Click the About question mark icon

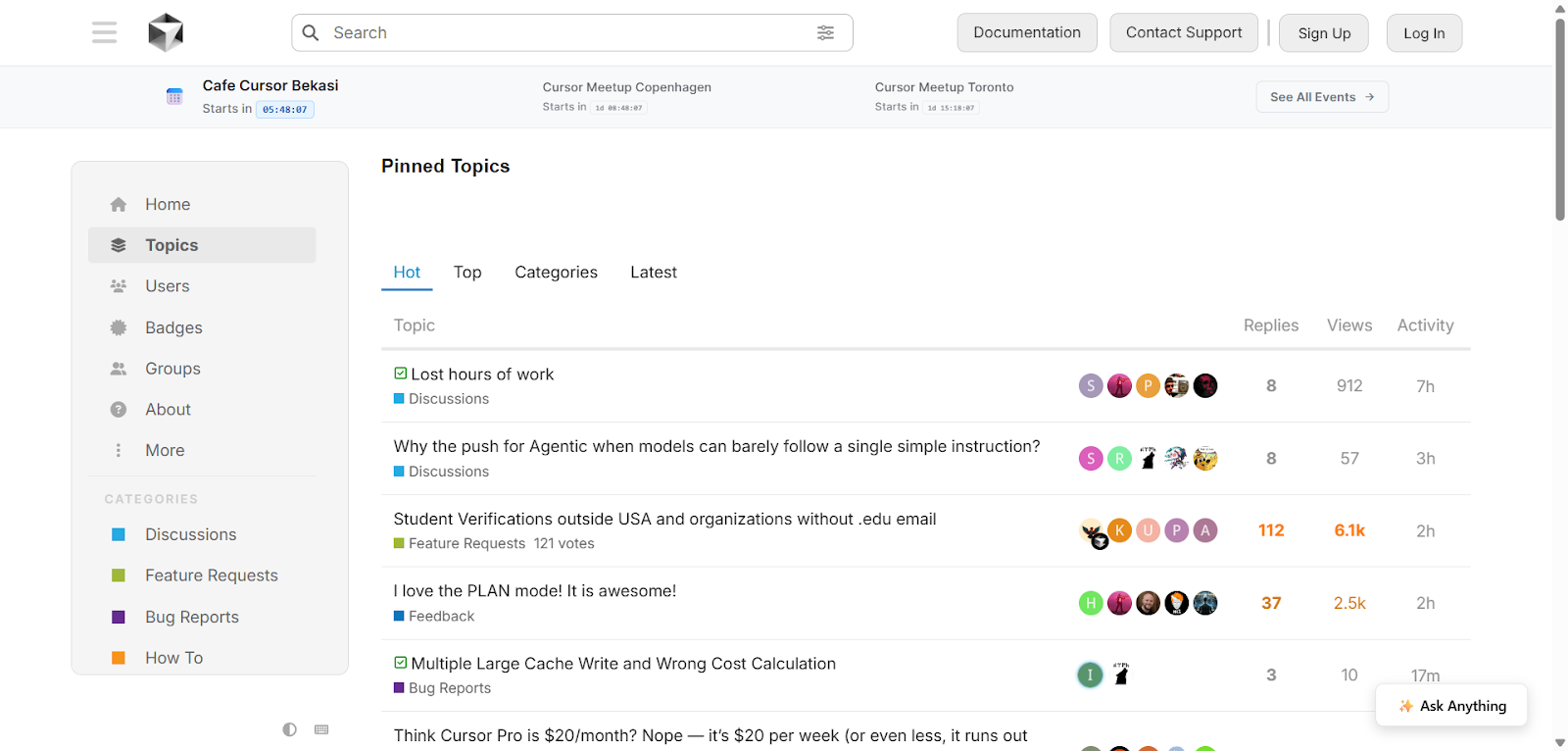(x=119, y=410)
